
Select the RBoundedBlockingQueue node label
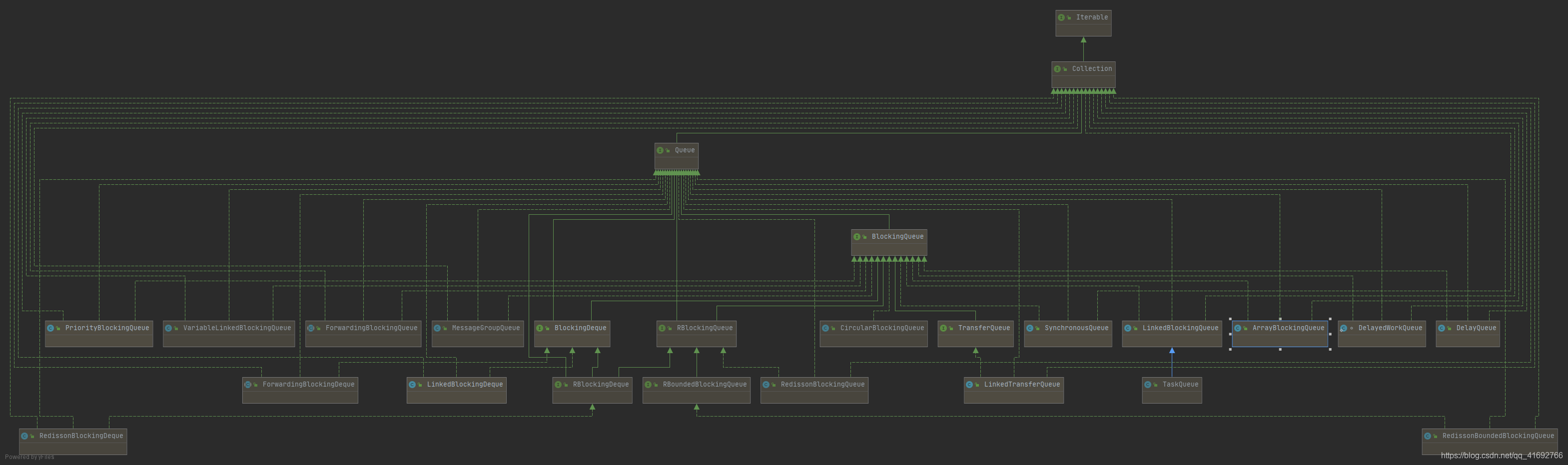tap(705, 385)
